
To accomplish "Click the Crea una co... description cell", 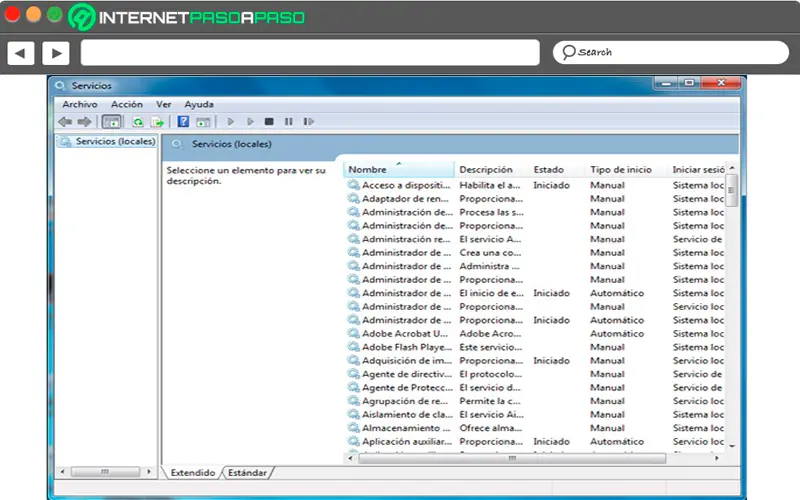I will tap(490, 253).
